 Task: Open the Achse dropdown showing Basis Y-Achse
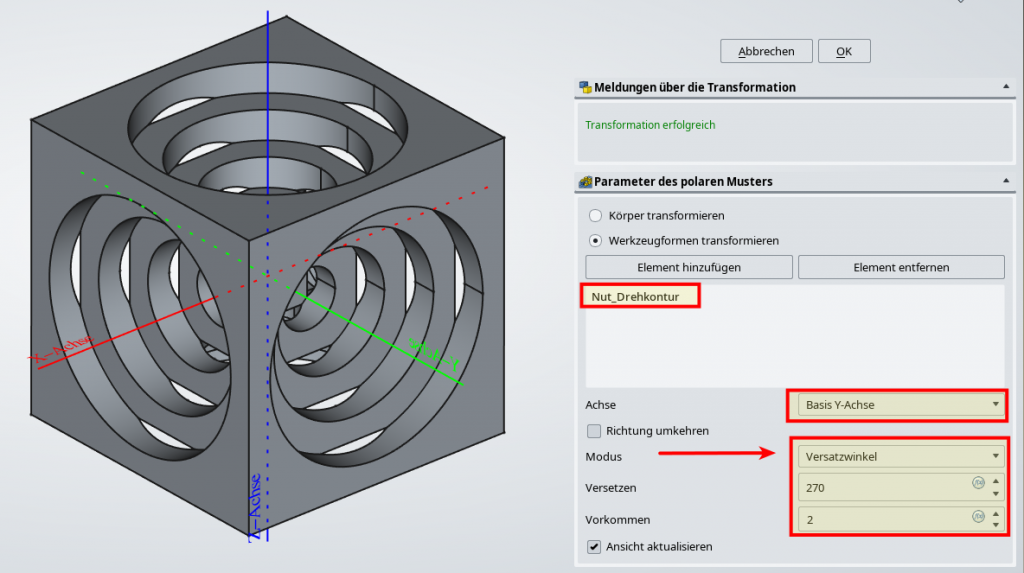[x=900, y=405]
